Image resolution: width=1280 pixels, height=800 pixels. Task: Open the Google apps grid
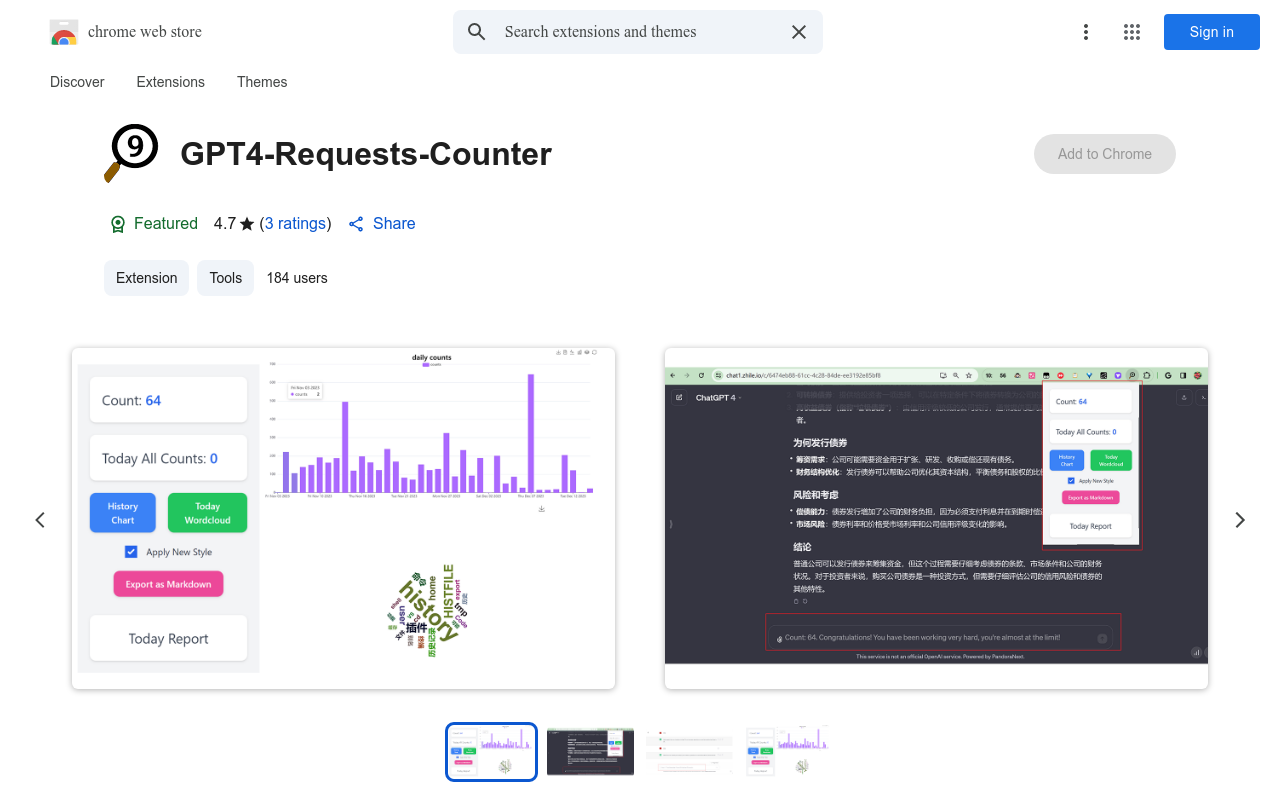[1132, 32]
